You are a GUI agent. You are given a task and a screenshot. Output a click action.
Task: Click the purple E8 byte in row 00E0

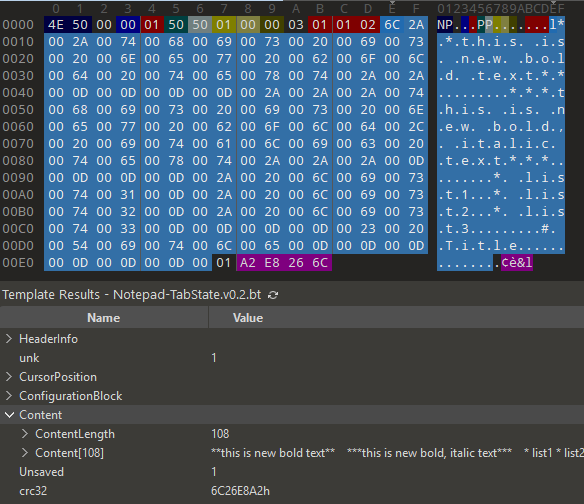pyautogui.click(x=272, y=263)
